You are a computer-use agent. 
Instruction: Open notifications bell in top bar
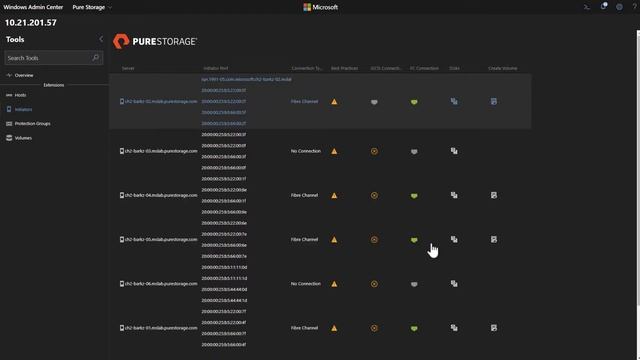(x=603, y=7)
